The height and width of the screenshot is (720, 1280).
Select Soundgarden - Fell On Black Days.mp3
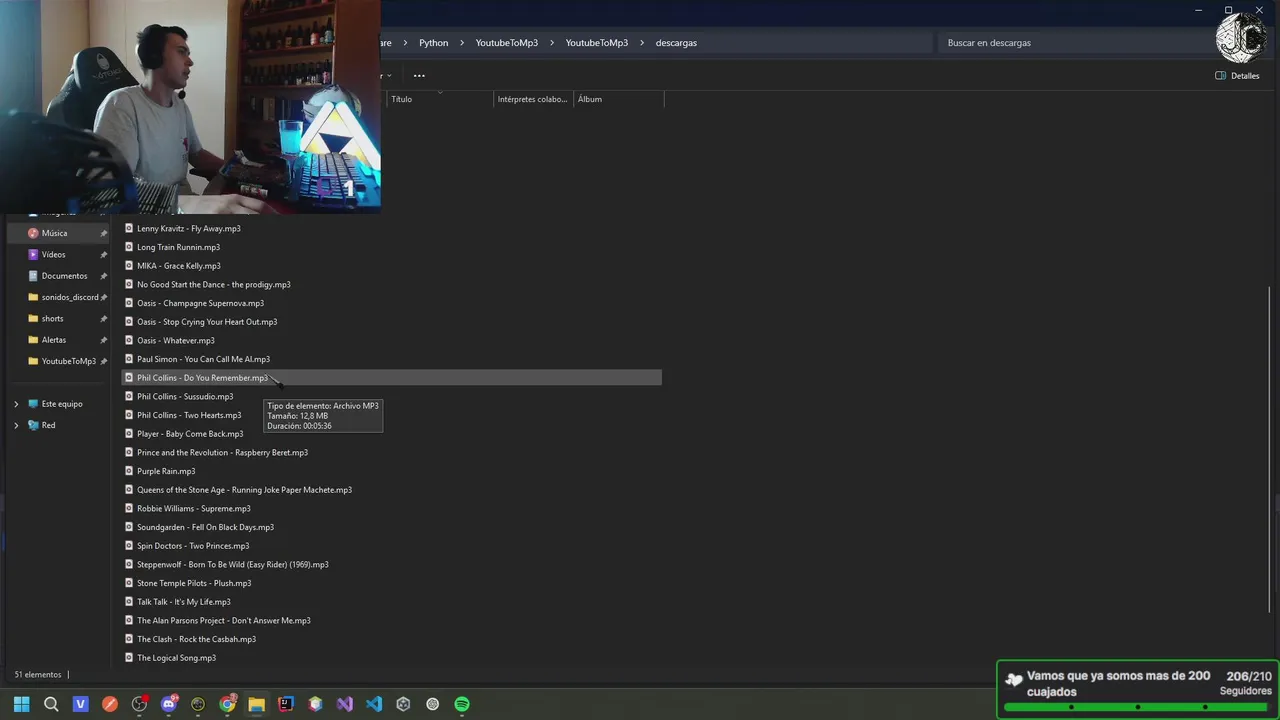(205, 527)
